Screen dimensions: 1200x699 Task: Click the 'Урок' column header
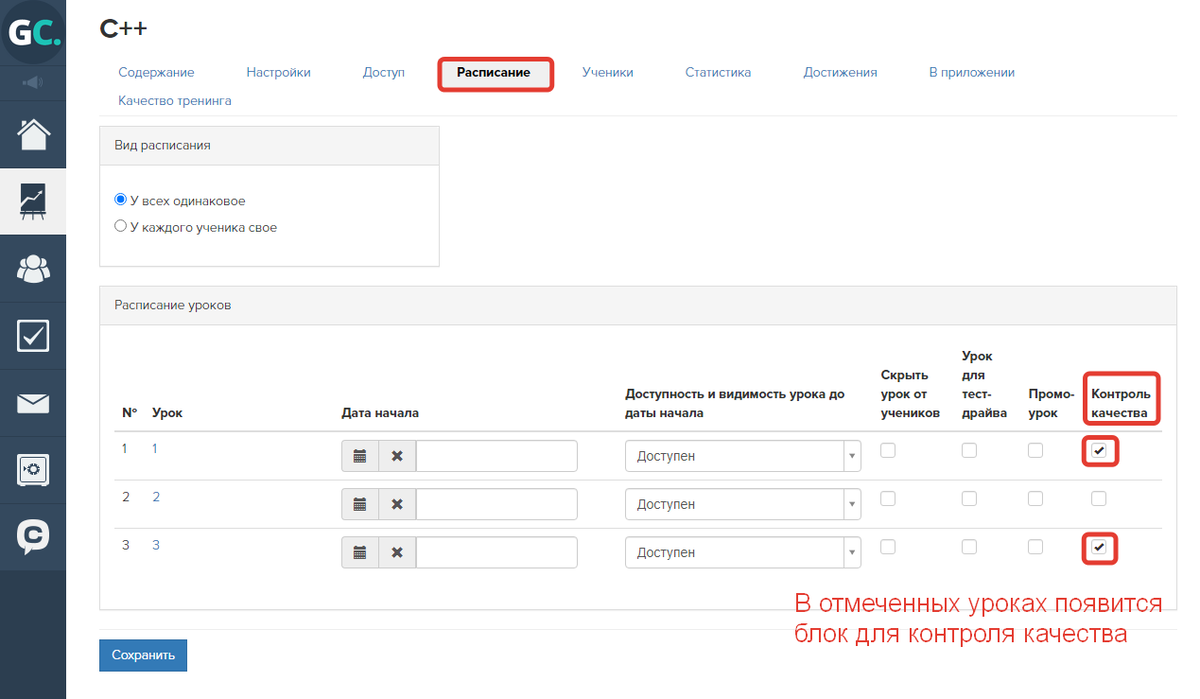(x=167, y=412)
